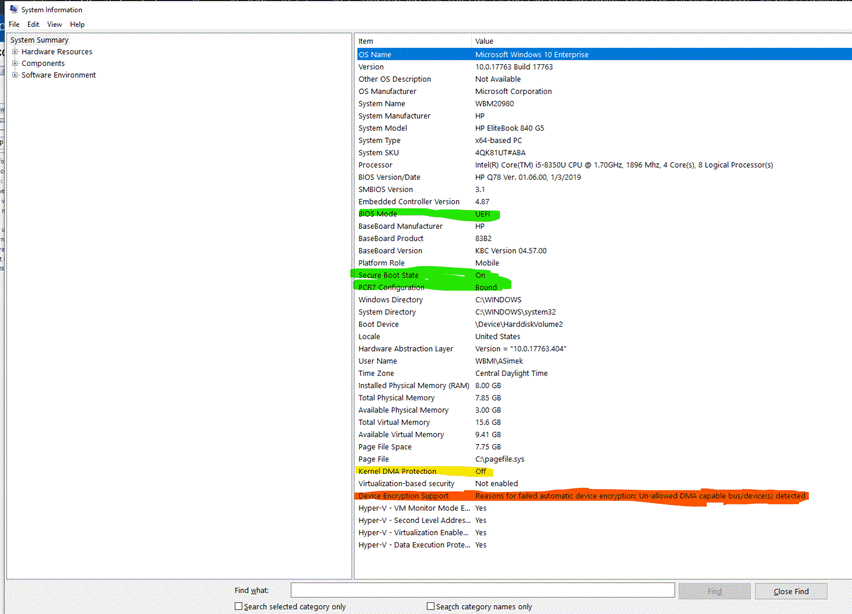Open the Edit menu
Image resolution: width=852 pixels, height=614 pixels.
point(33,23)
